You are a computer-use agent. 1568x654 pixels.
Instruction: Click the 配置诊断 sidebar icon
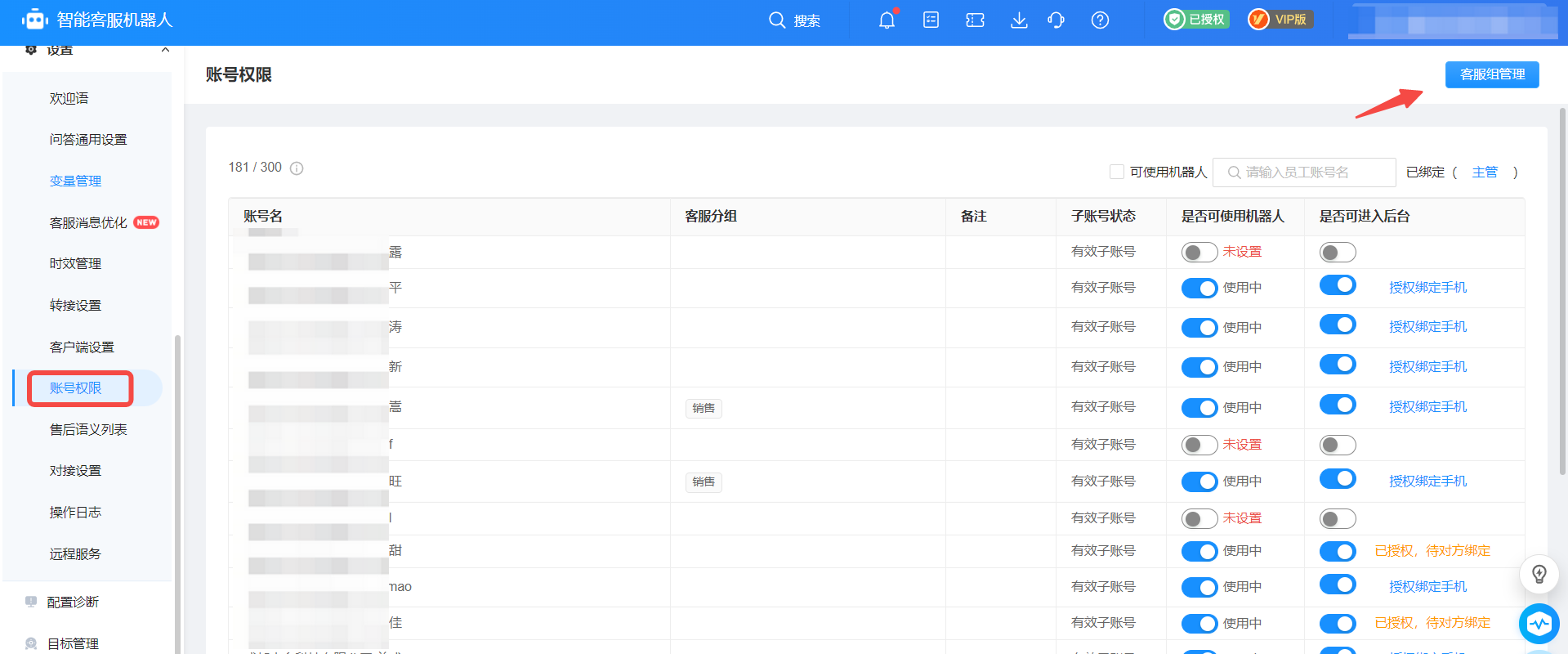(x=31, y=602)
